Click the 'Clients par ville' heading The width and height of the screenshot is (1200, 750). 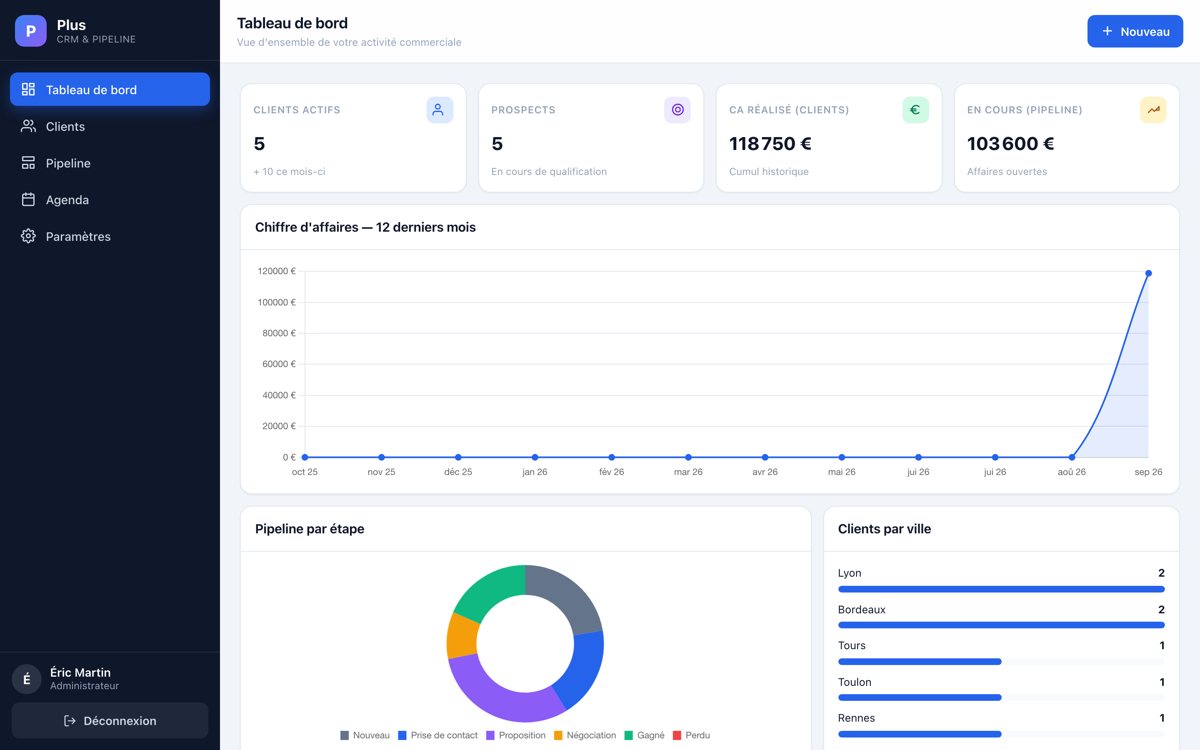tap(884, 529)
